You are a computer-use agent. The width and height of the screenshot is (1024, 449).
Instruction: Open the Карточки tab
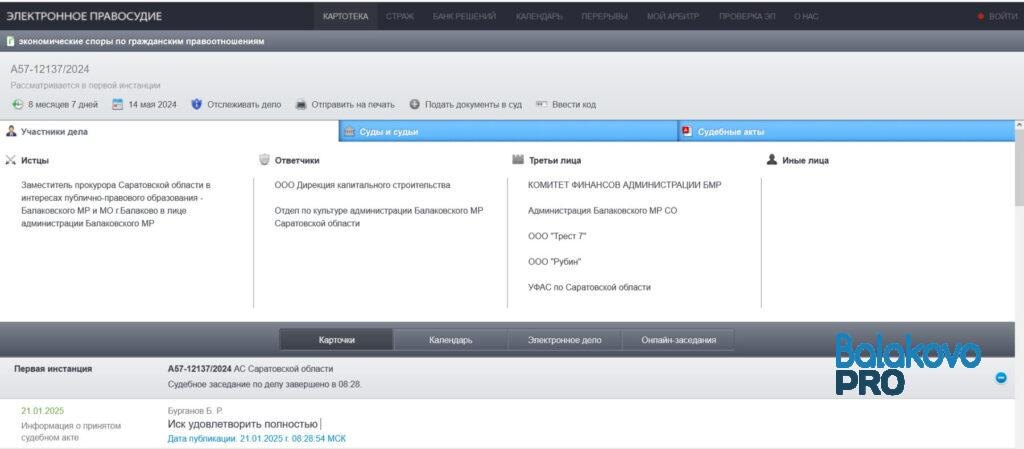[x=337, y=340]
